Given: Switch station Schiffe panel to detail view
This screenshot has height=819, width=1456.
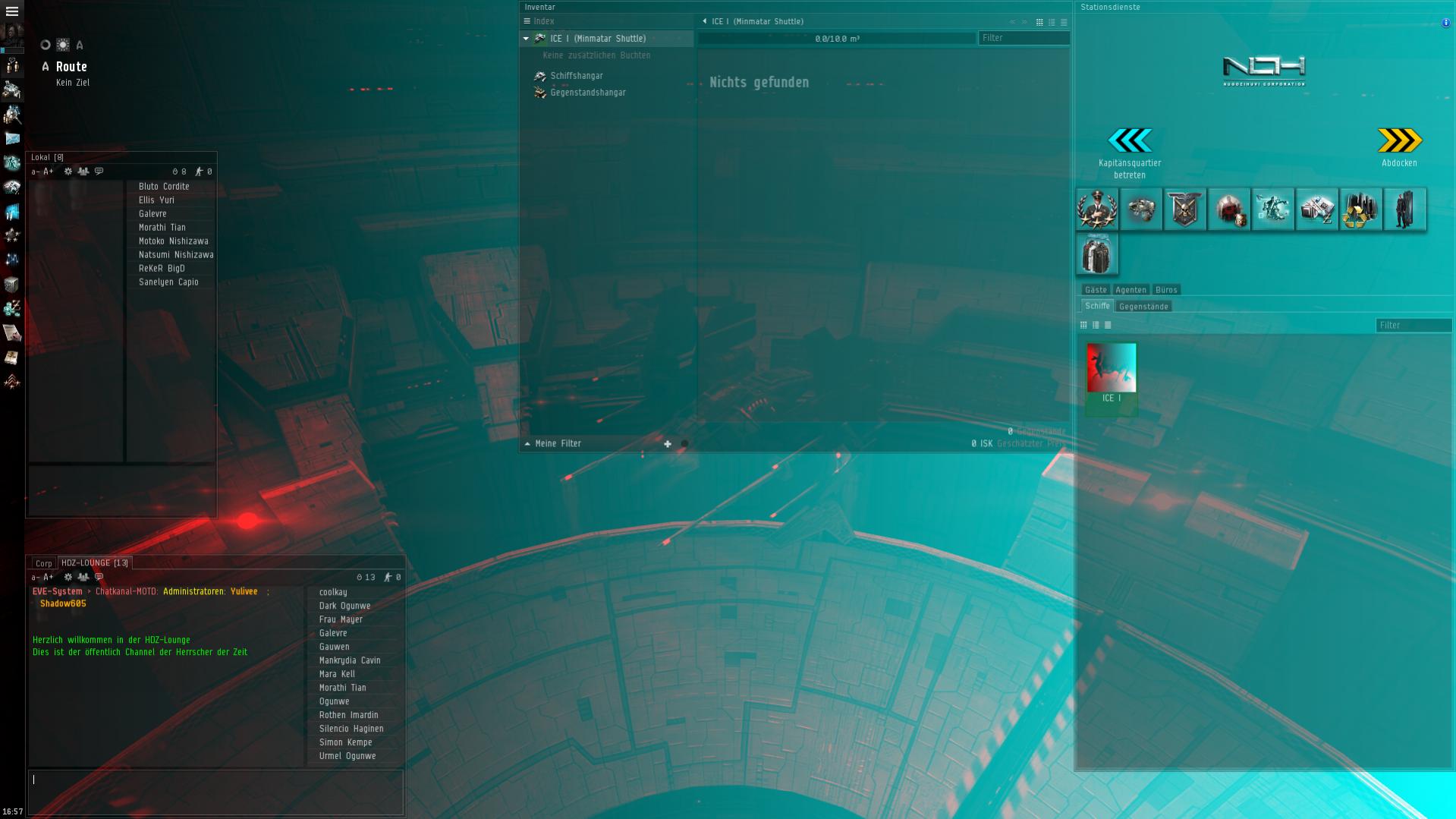Looking at the screenshot, I should point(1096,325).
